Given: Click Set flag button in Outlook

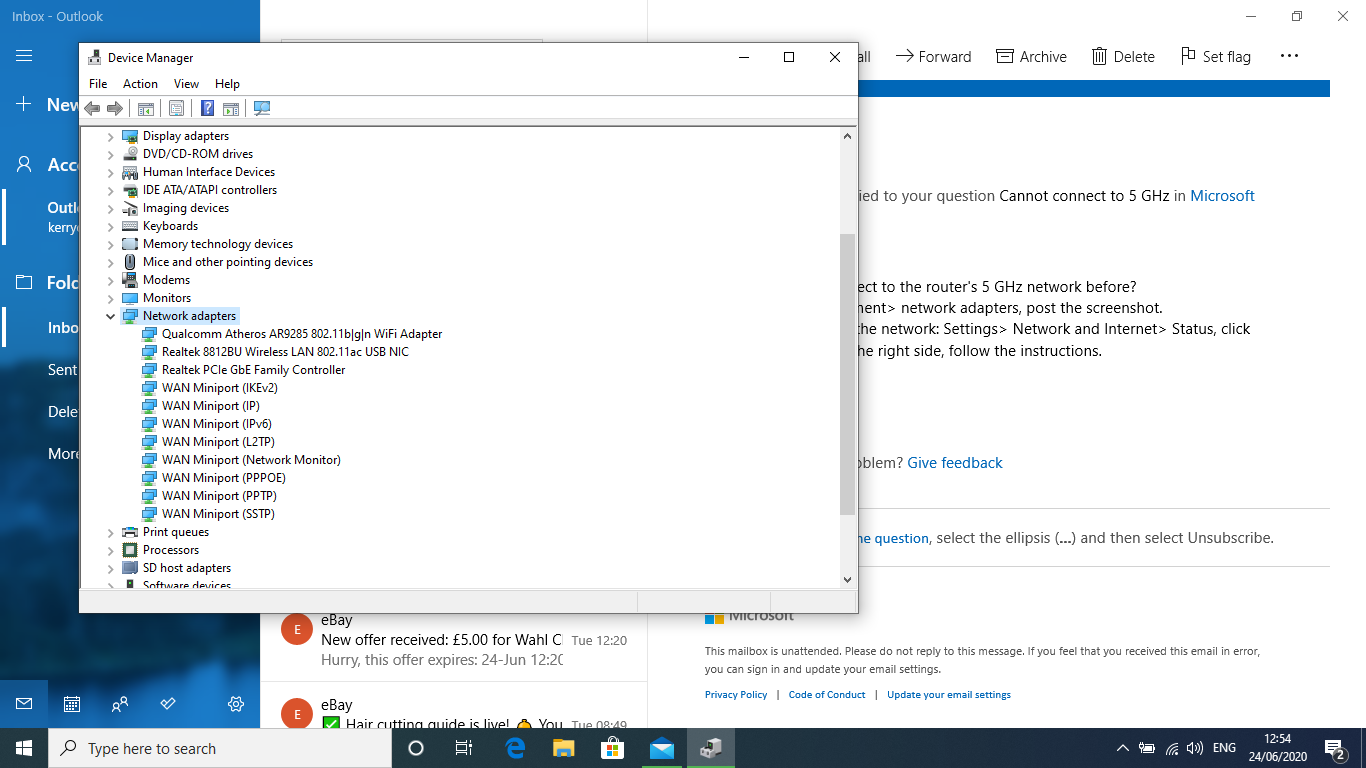Looking at the screenshot, I should click(1216, 56).
